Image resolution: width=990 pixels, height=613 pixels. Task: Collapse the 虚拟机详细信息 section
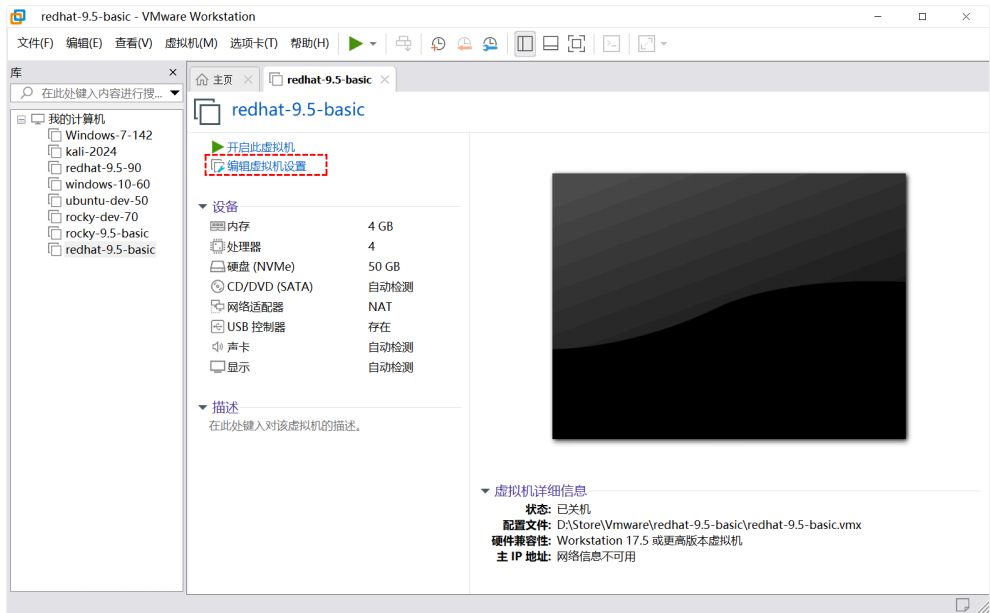(485, 491)
